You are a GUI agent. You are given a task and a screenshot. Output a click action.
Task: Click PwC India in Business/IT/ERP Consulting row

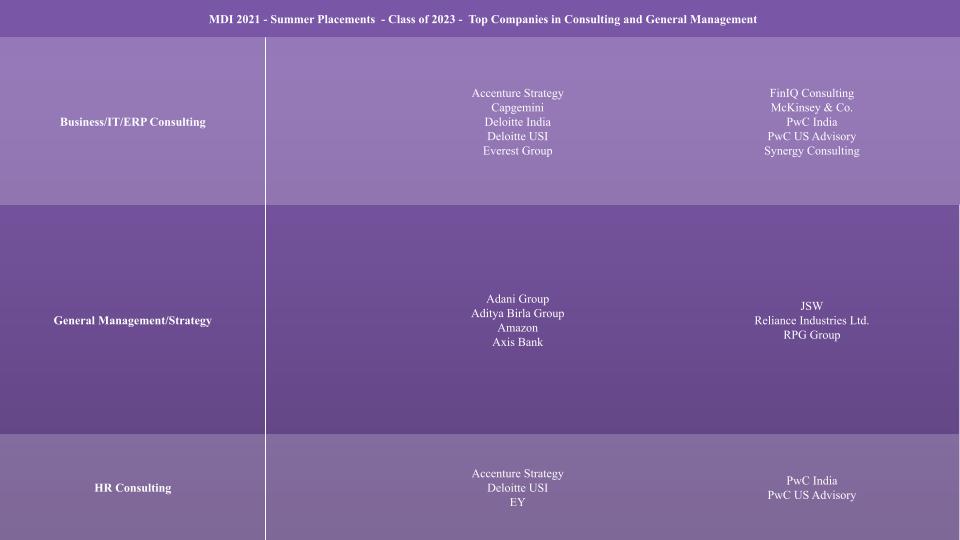[x=812, y=122]
